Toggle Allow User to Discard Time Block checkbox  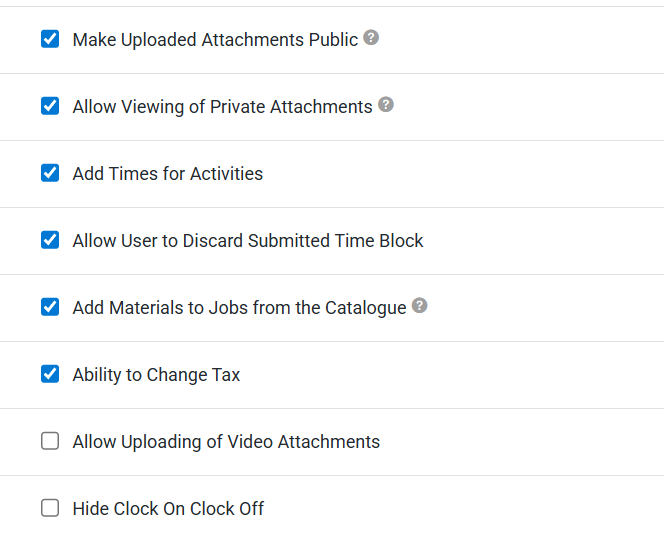click(x=50, y=240)
